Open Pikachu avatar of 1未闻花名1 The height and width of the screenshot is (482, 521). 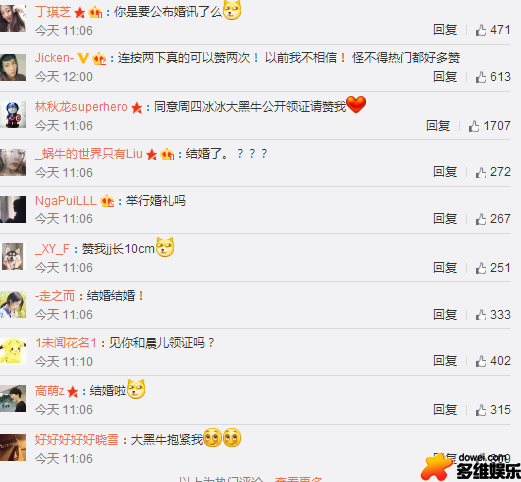(x=13, y=351)
